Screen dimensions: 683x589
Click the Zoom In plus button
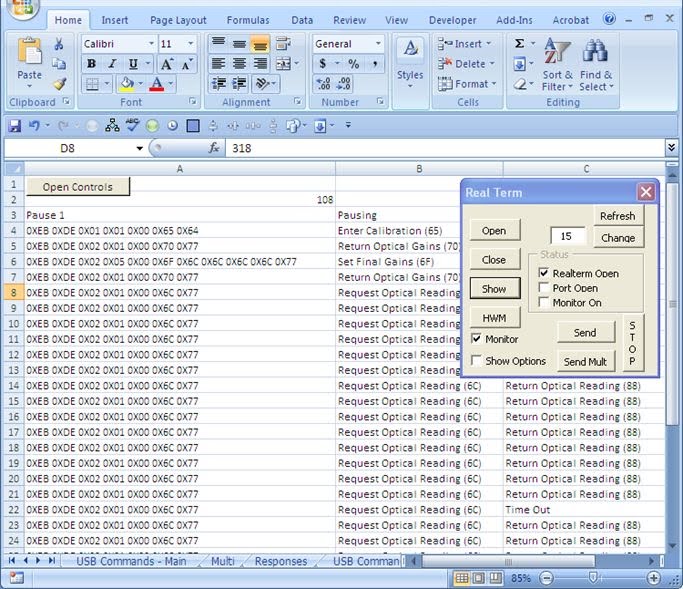(653, 578)
